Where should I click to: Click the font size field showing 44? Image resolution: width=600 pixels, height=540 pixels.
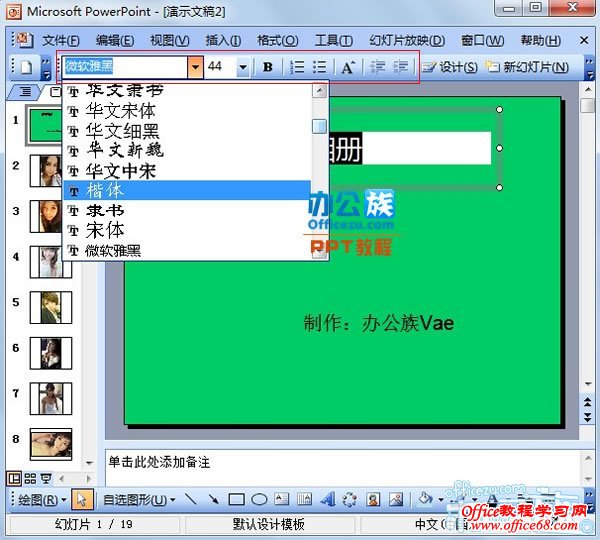coord(221,67)
